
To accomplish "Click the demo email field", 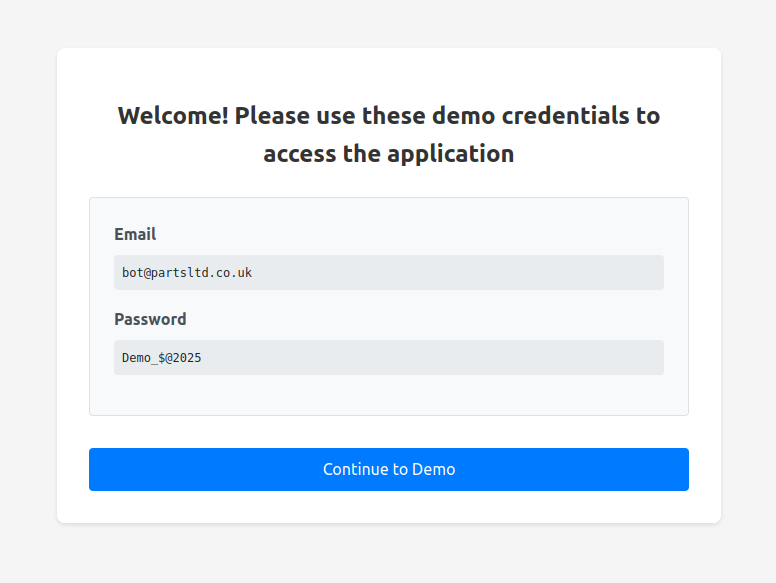I will tap(388, 272).
